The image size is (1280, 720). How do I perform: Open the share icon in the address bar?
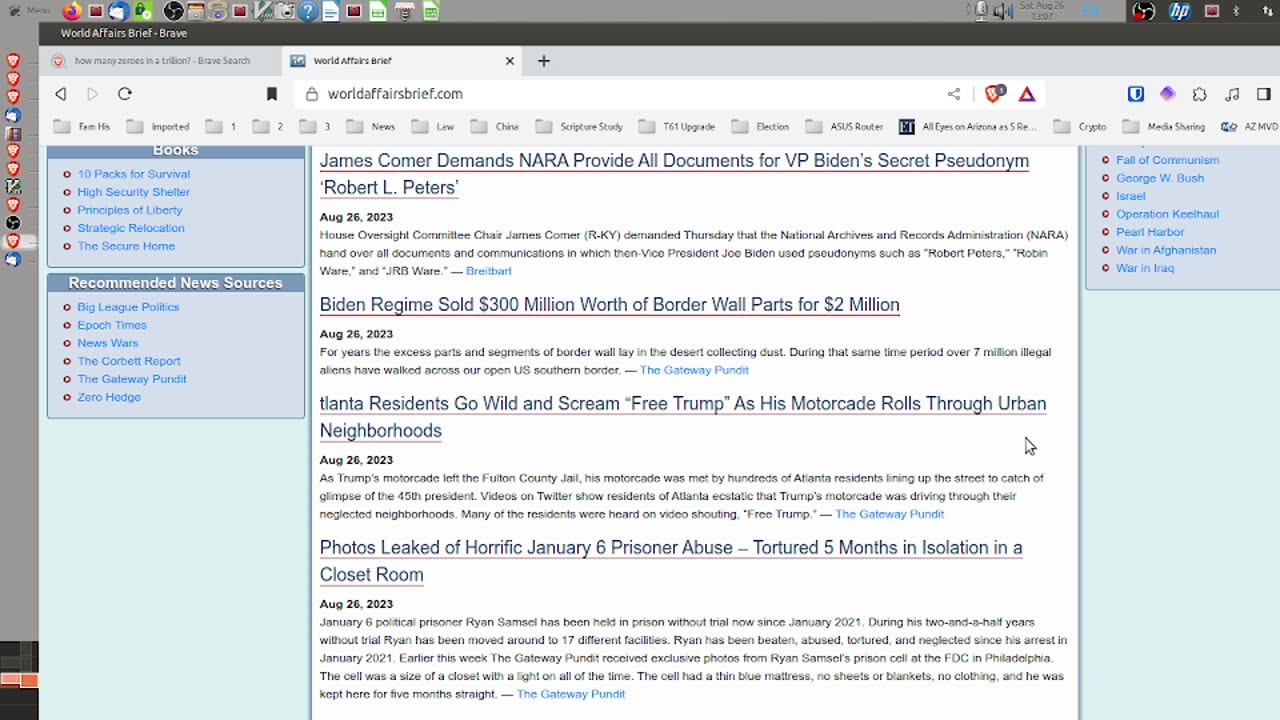point(954,94)
